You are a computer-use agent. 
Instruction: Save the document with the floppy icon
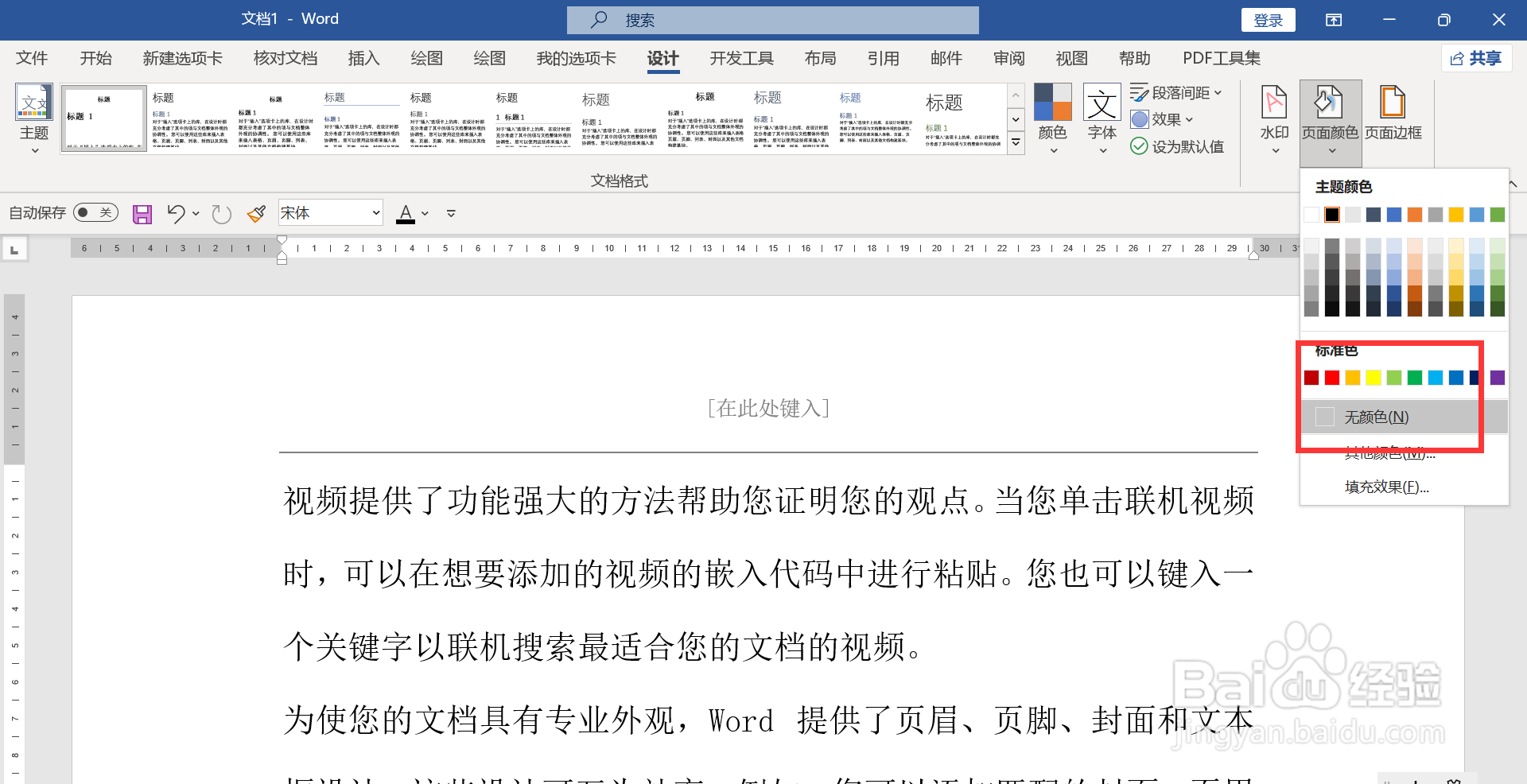(142, 214)
